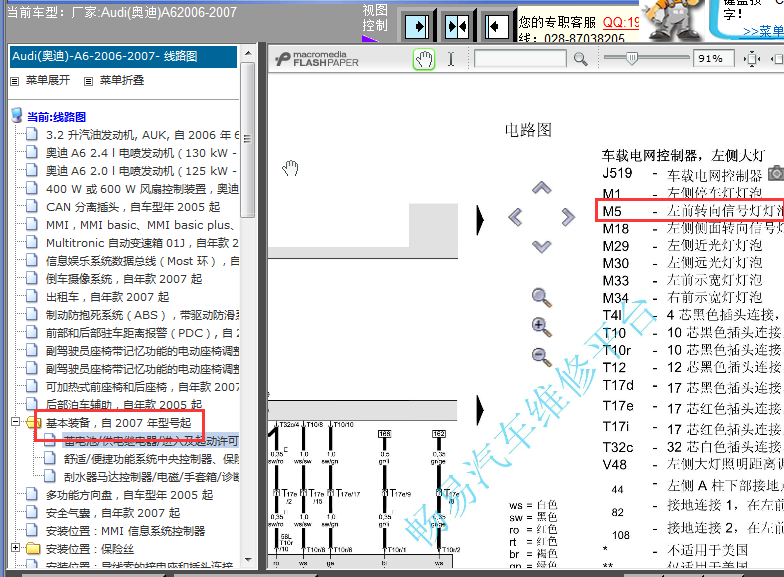Click the M5 左前转向信号灯 legend row
The image size is (784, 577).
coord(692,211)
